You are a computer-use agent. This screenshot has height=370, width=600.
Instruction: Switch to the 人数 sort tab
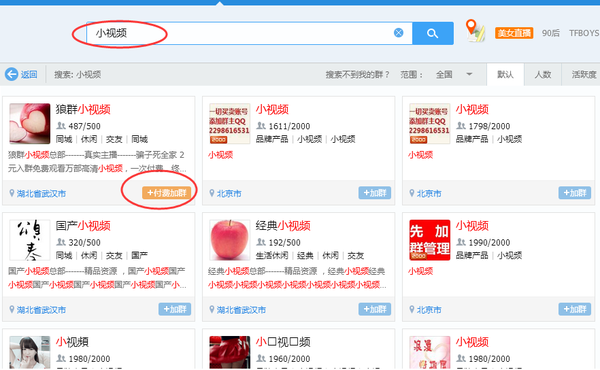point(543,75)
